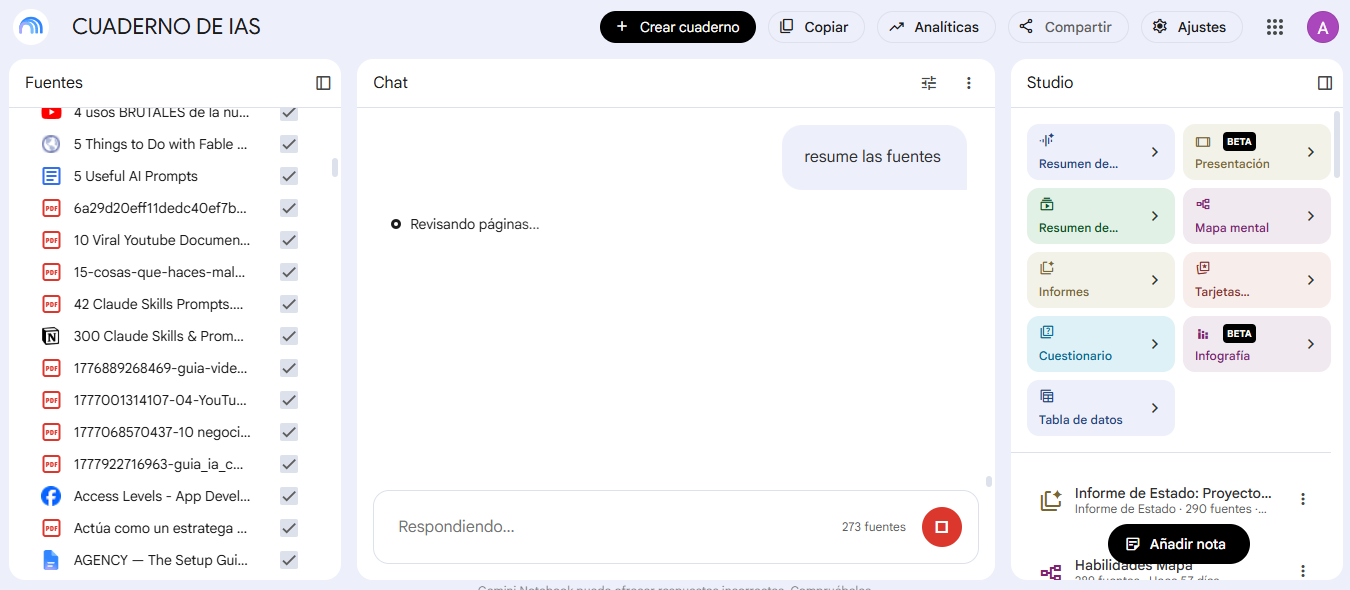Uncheck the 42 Claude Skills Prompts checkbox
The height and width of the screenshot is (590, 1350).
(289, 304)
